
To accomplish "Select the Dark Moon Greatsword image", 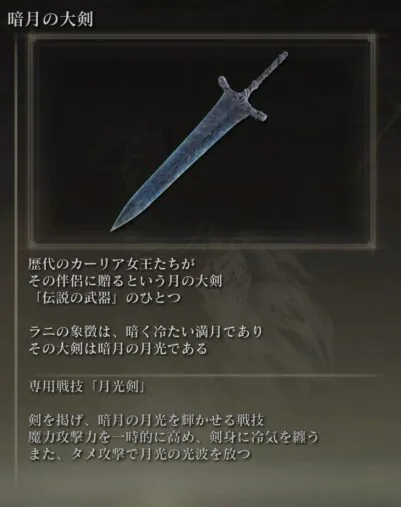I will tap(199, 141).
